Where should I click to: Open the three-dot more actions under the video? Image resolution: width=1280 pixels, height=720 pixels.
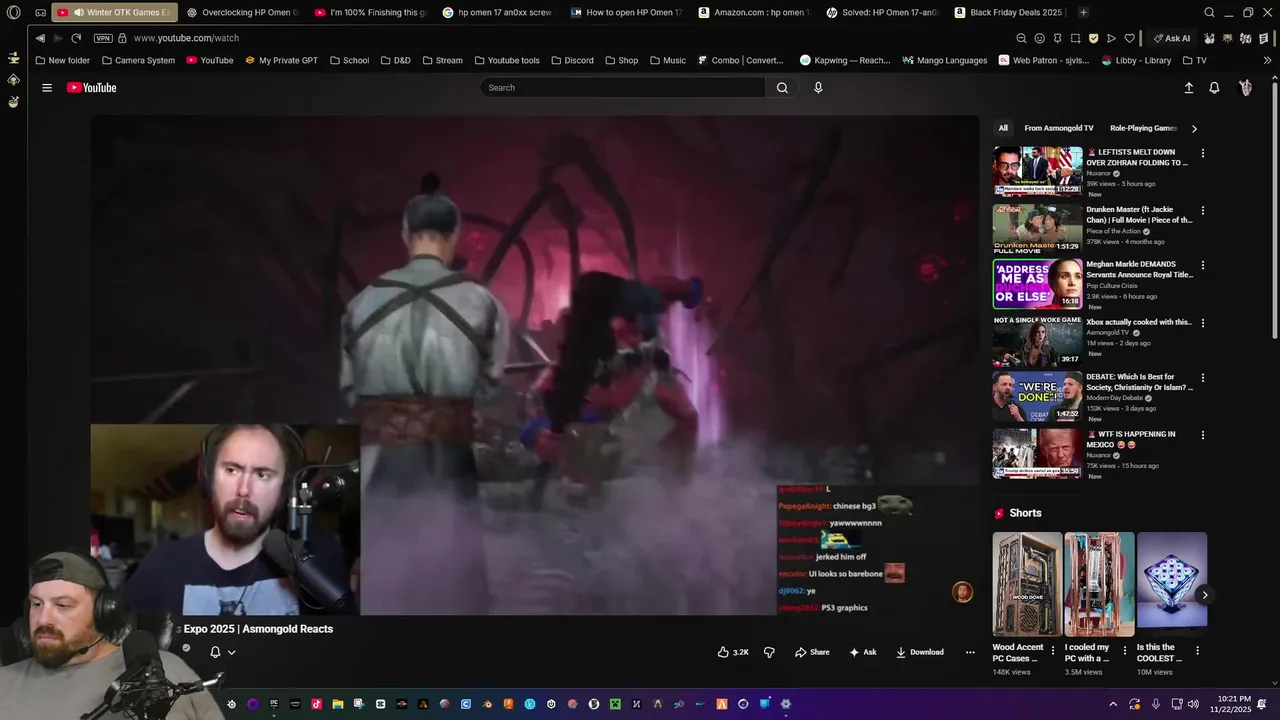pyautogui.click(x=970, y=652)
